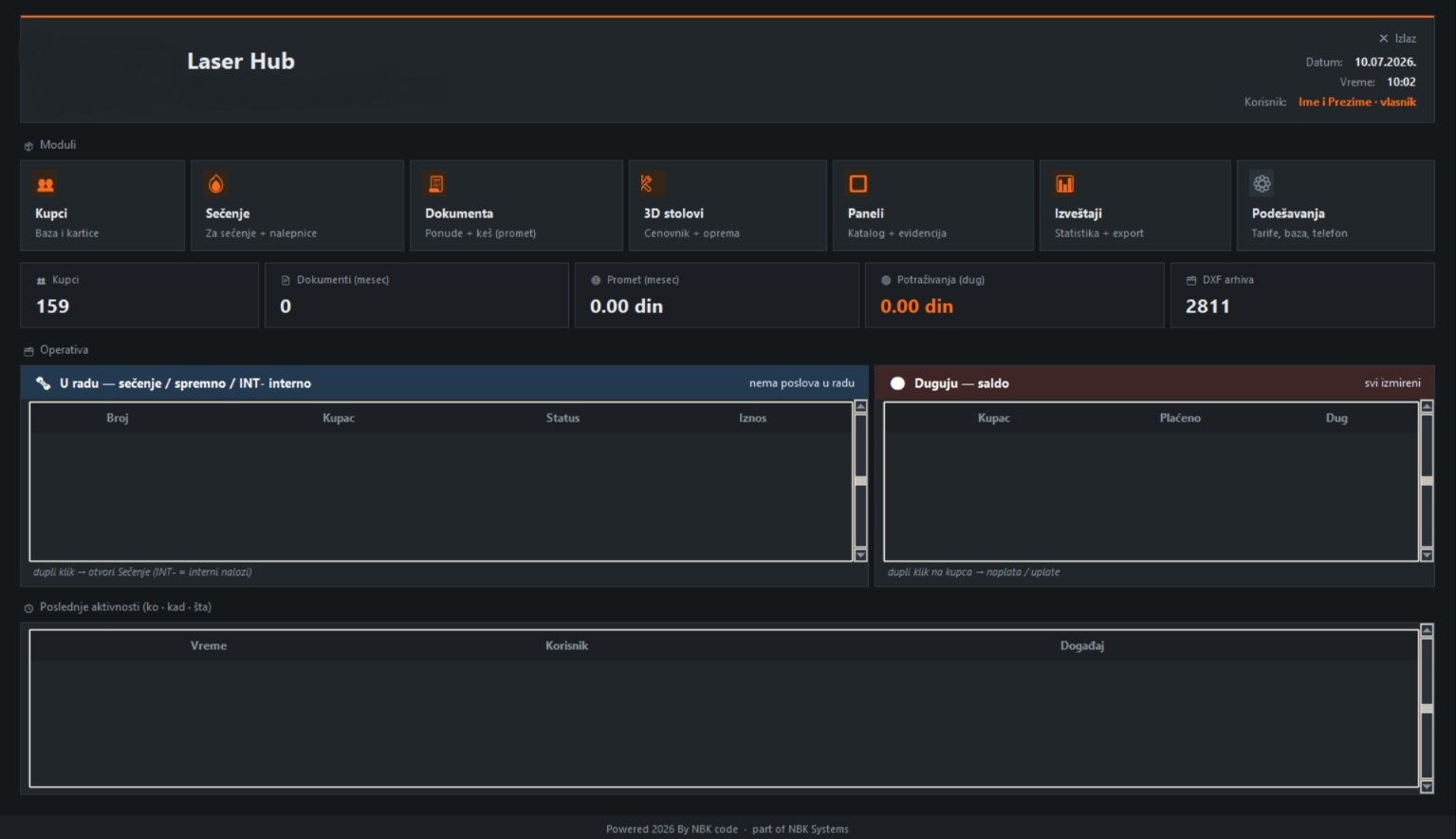Click the Promet value 0.00 din
Screen dimensions: 1456x839
pos(626,307)
